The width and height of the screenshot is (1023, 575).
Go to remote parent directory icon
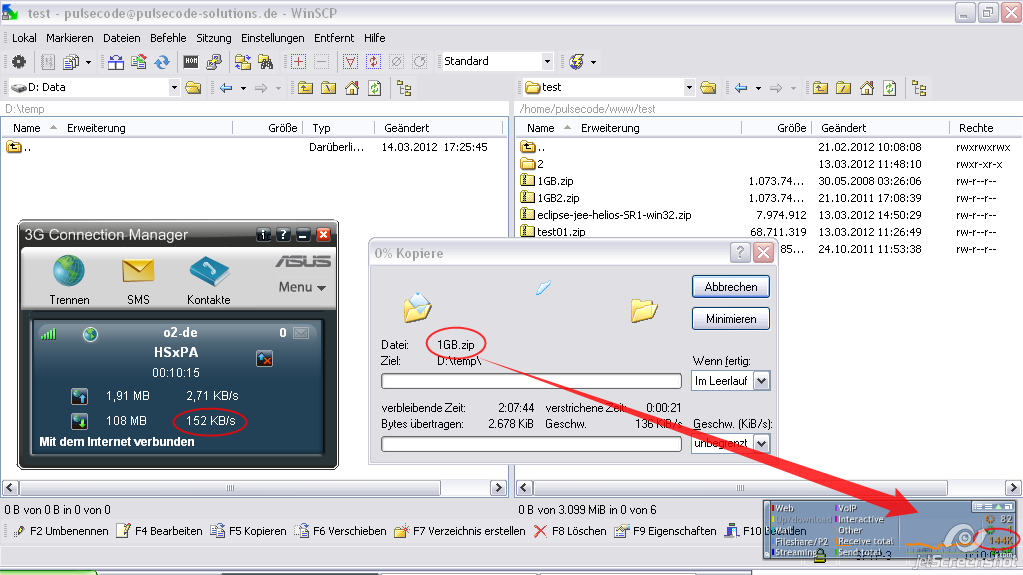pos(820,87)
